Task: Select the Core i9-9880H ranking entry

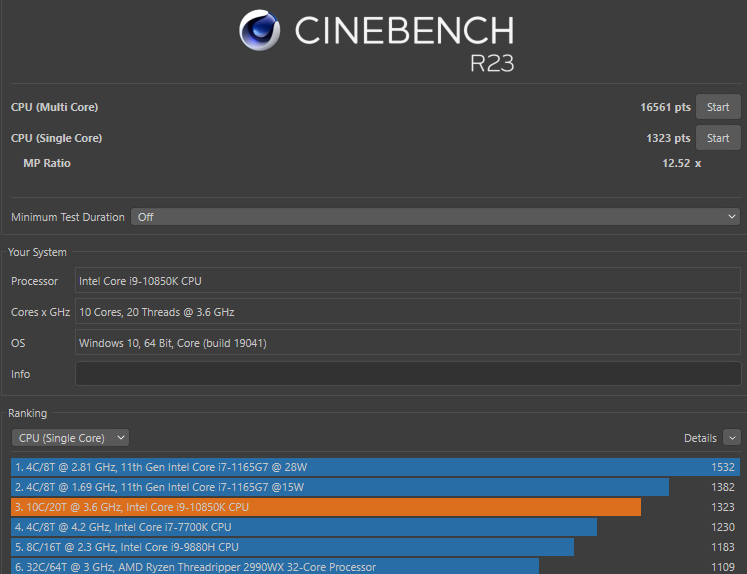Action: click(293, 547)
